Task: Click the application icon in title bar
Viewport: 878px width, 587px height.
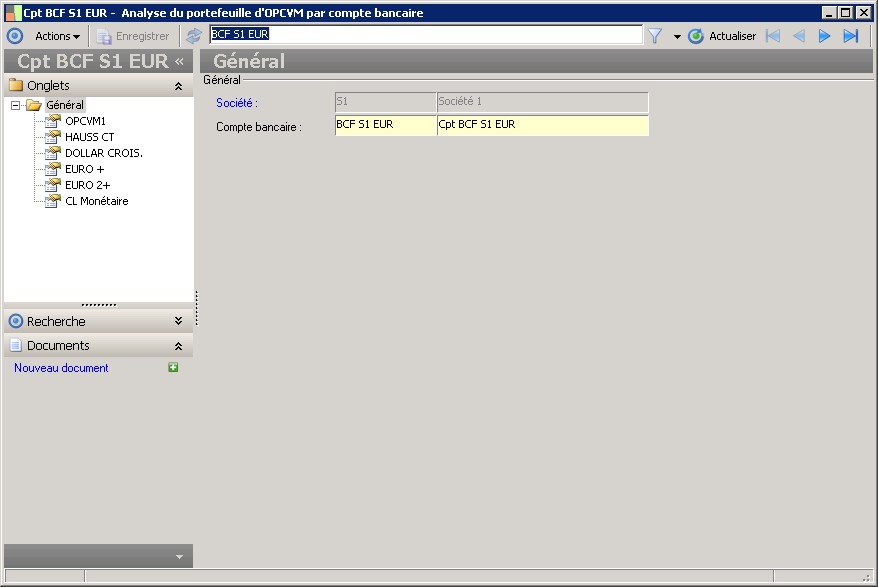Action: pos(13,13)
